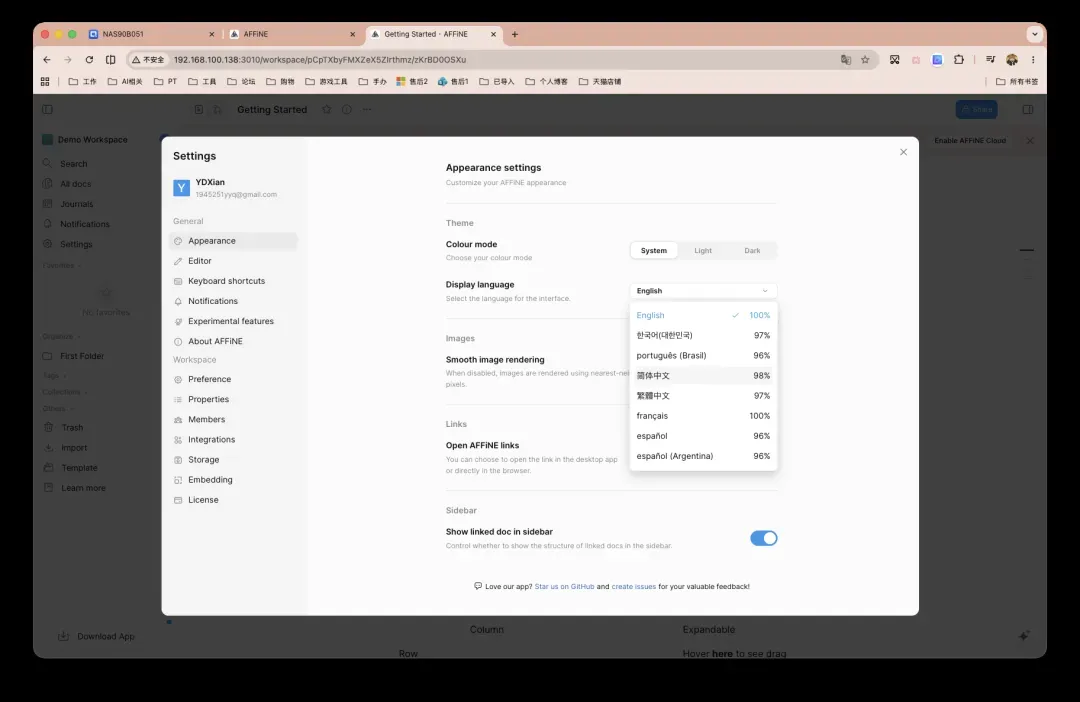Open workspace Preference settings
Screen dimensions: 1080x702
click(x=233, y=379)
